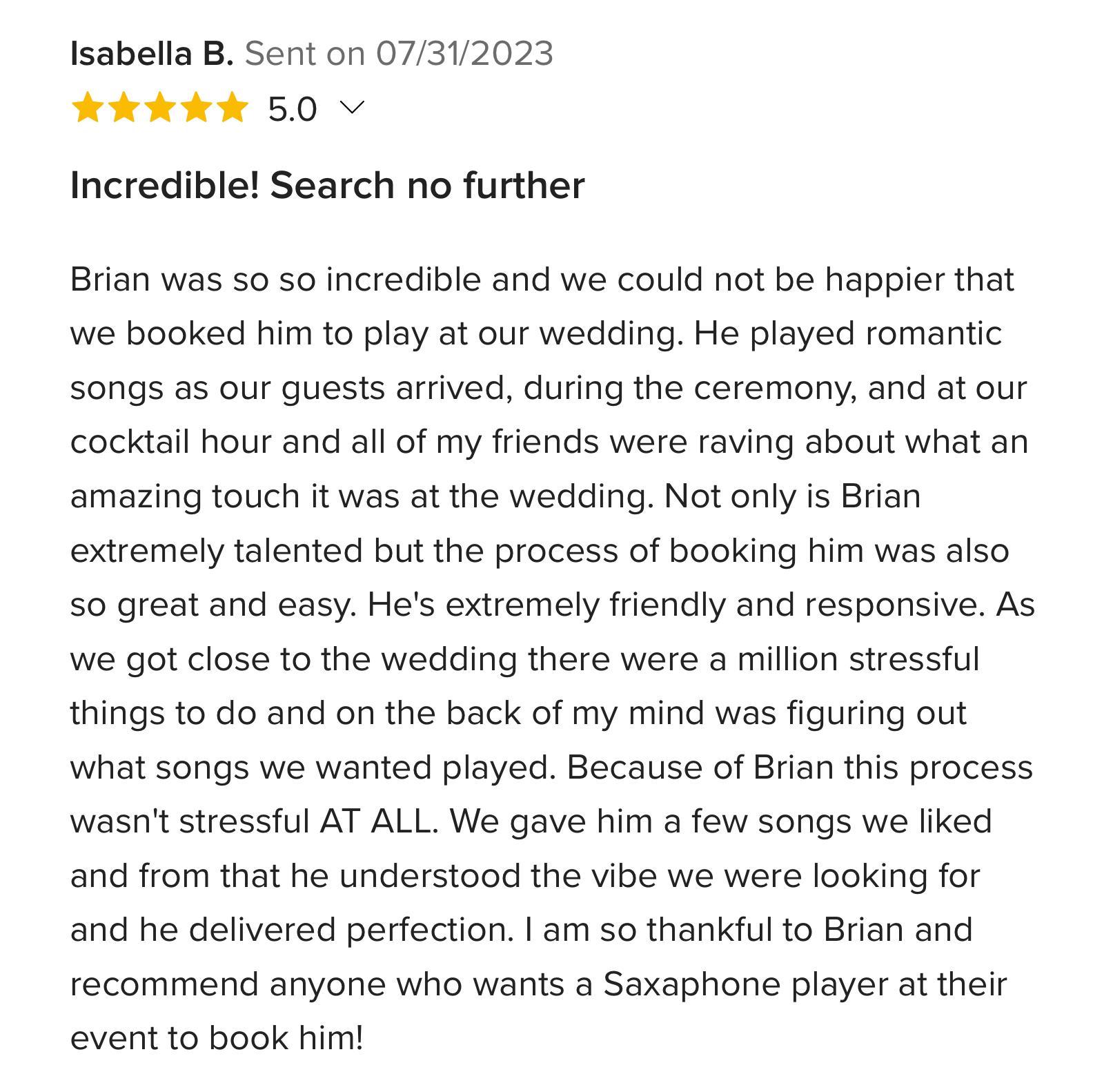Click the first yellow rating star
Viewport: 1113px width, 1092px height.
(x=88, y=108)
